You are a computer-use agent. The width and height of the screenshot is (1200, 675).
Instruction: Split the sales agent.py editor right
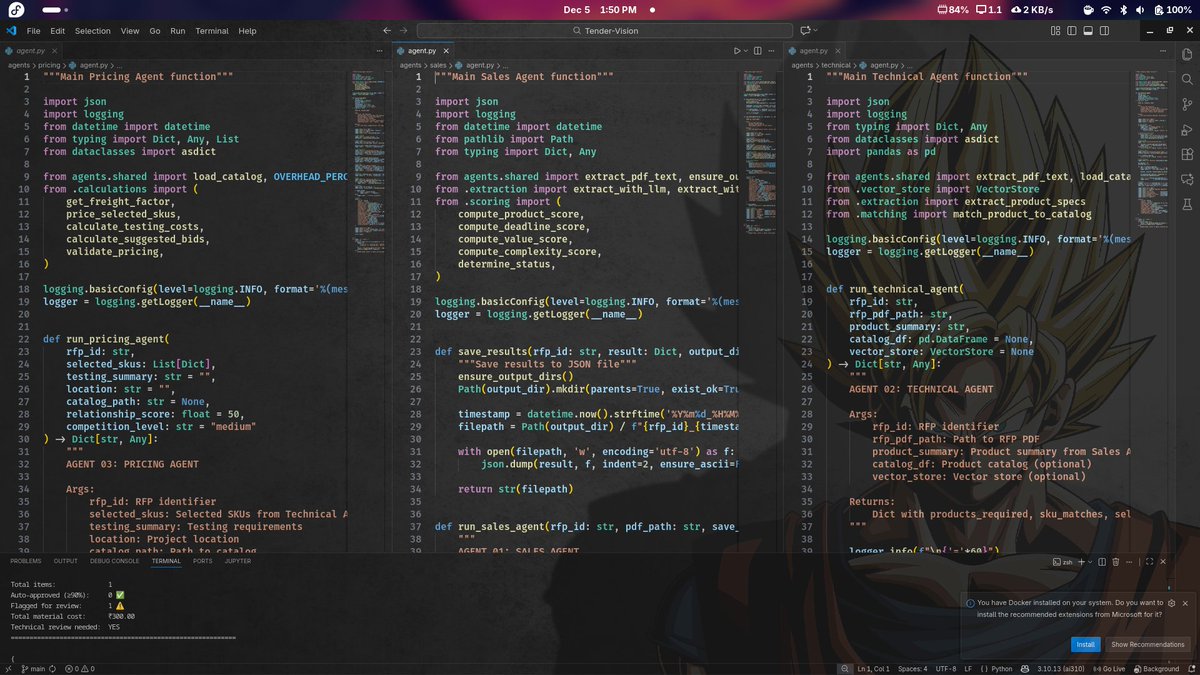pyautogui.click(x=759, y=50)
